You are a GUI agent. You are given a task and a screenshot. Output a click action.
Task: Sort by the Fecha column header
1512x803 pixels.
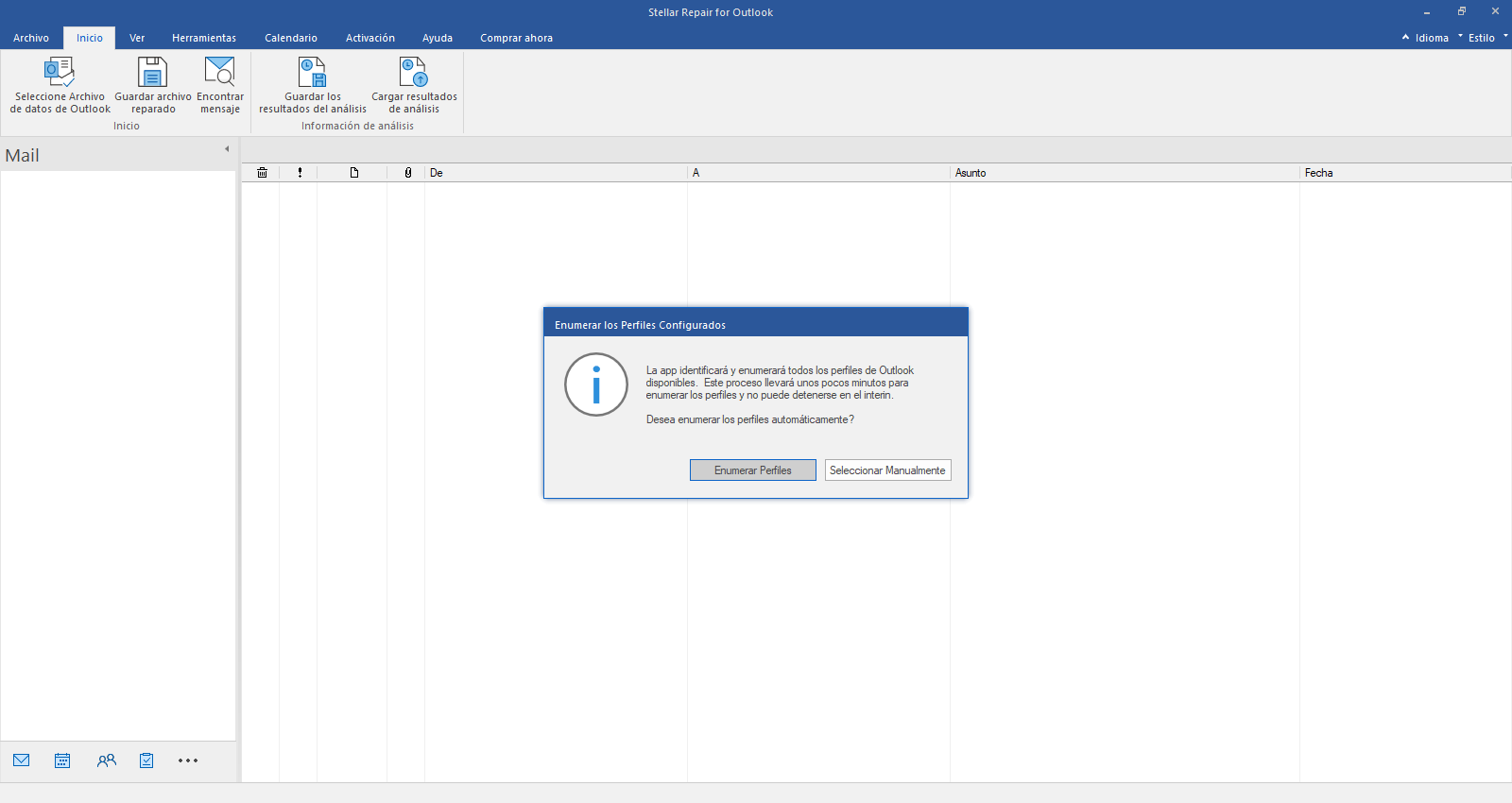(x=1405, y=173)
